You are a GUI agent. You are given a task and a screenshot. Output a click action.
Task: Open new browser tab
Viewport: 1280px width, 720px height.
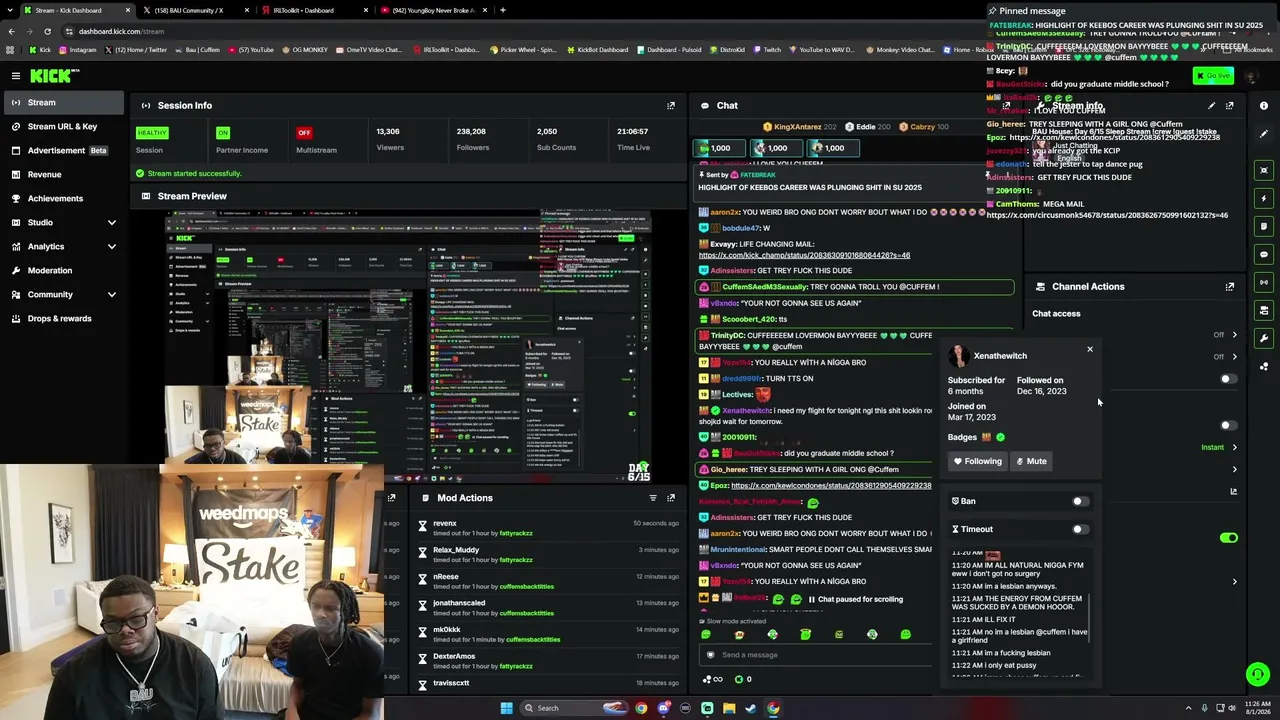point(502,10)
